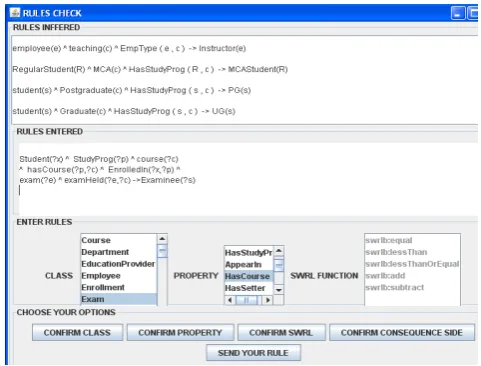Click the PG(s) inferred rule line
481x366 pixels.
pos(131,90)
